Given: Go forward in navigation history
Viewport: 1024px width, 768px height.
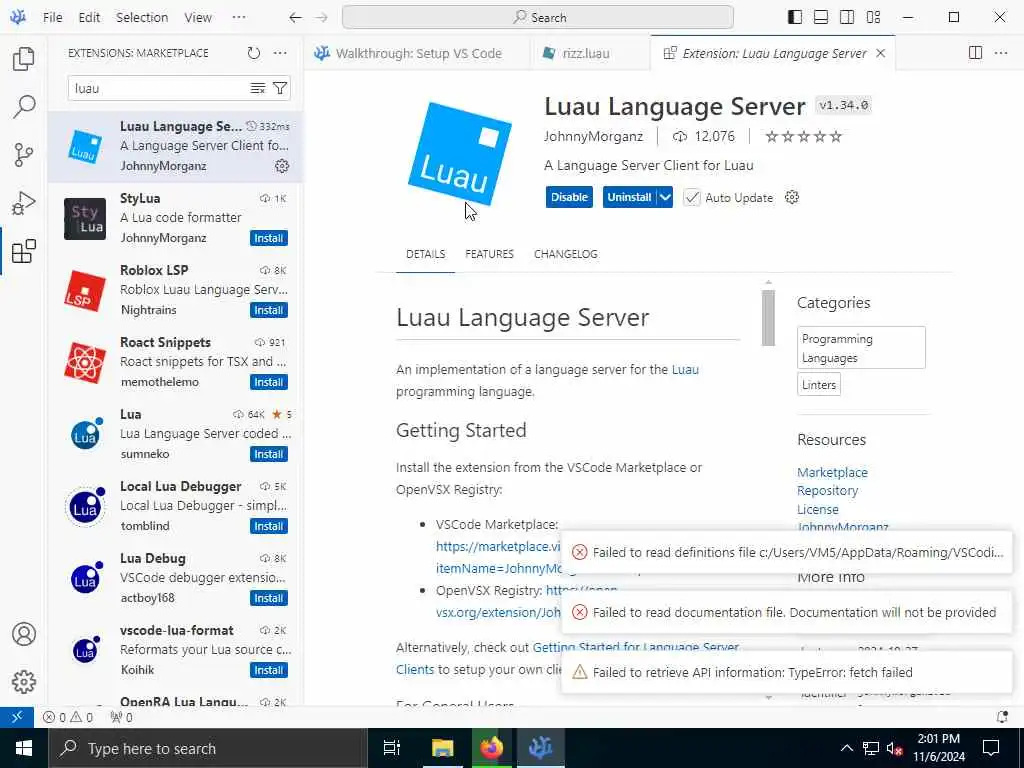Looking at the screenshot, I should [x=321, y=18].
